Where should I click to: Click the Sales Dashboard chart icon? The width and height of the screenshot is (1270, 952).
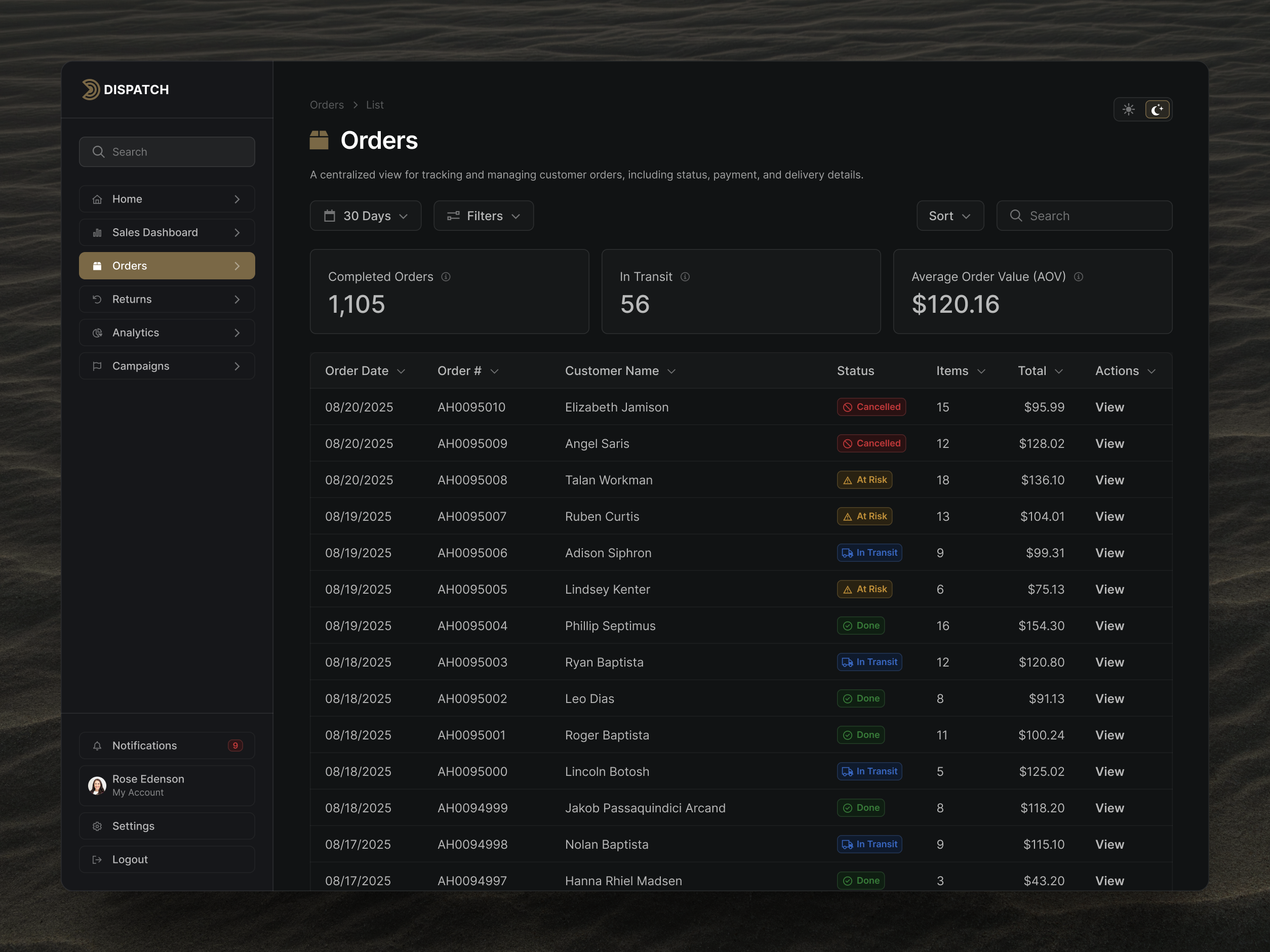tap(97, 232)
